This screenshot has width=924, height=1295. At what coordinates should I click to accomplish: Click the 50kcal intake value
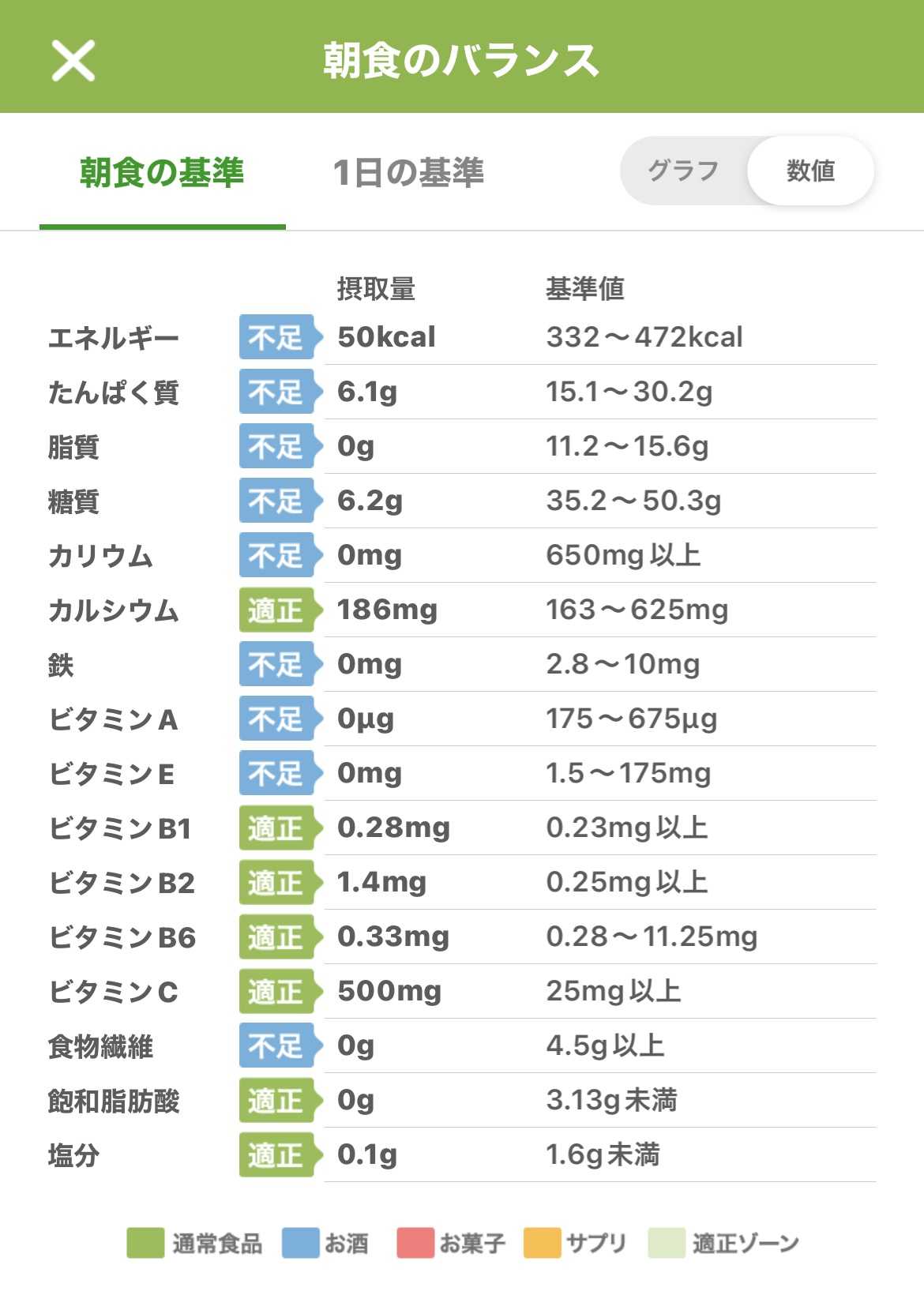[386, 337]
